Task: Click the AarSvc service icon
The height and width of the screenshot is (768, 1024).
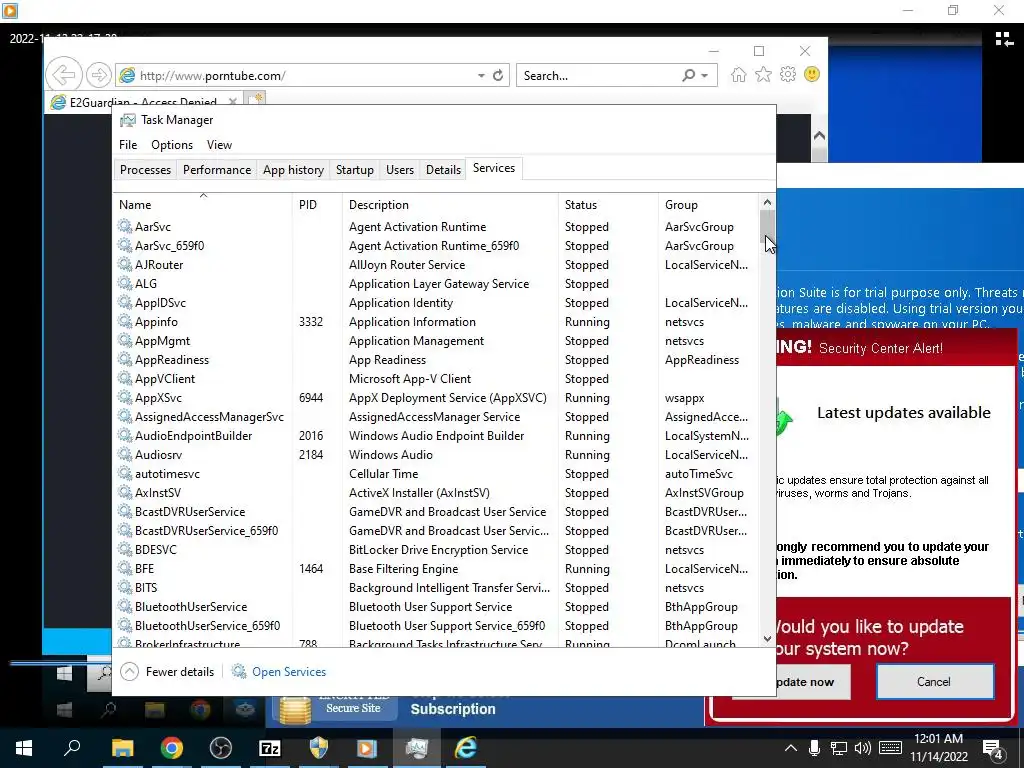Action: 125,227
